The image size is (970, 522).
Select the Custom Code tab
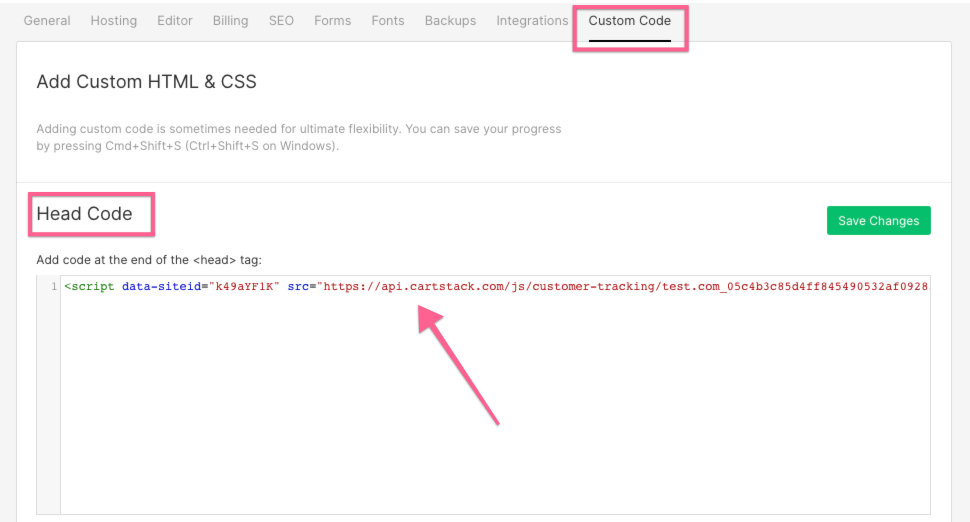[x=630, y=20]
